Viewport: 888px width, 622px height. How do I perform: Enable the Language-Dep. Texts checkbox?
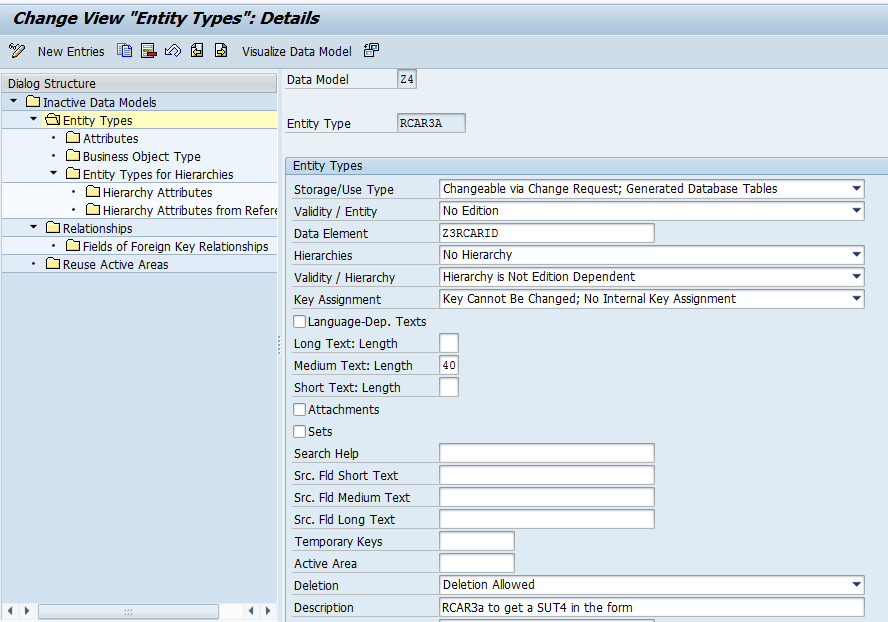coord(300,322)
